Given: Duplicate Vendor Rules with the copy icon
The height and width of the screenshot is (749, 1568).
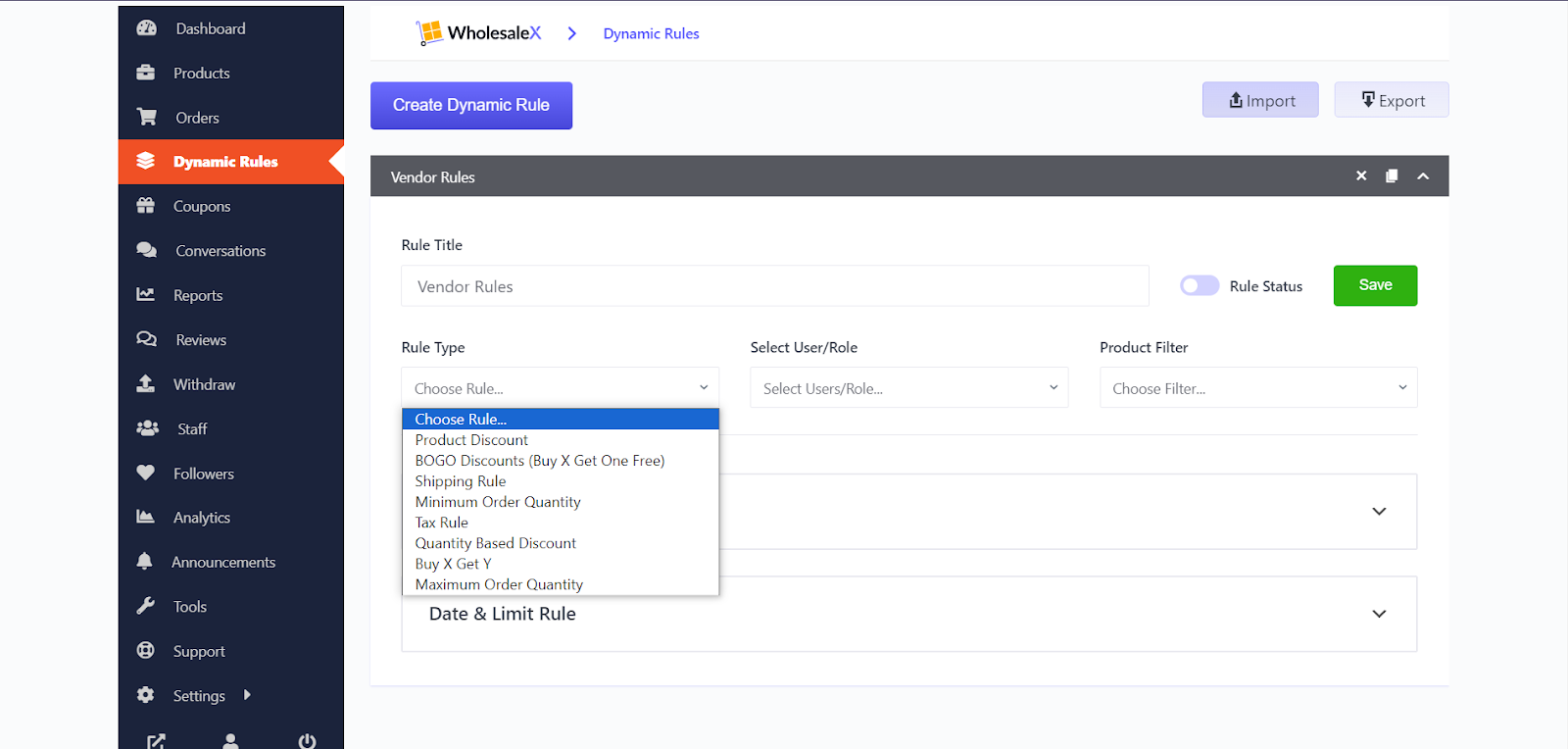Looking at the screenshot, I should 1392,175.
